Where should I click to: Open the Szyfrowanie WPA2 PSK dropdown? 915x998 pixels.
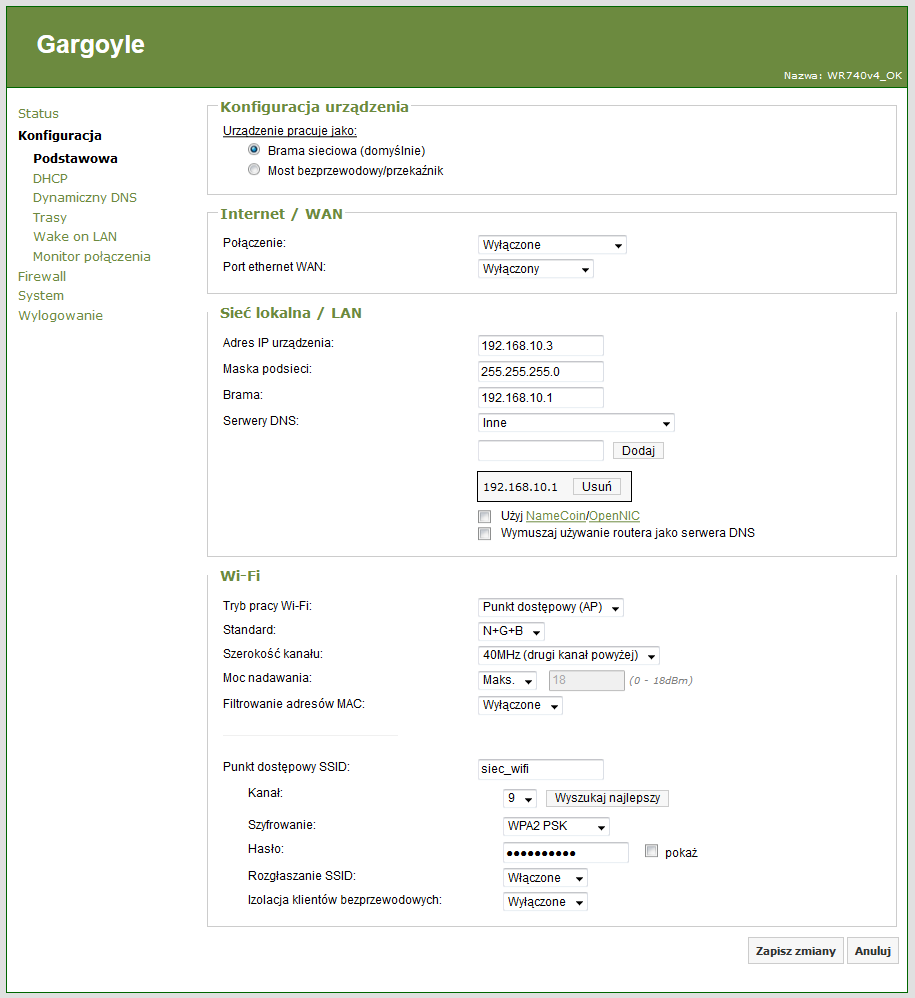(x=556, y=827)
